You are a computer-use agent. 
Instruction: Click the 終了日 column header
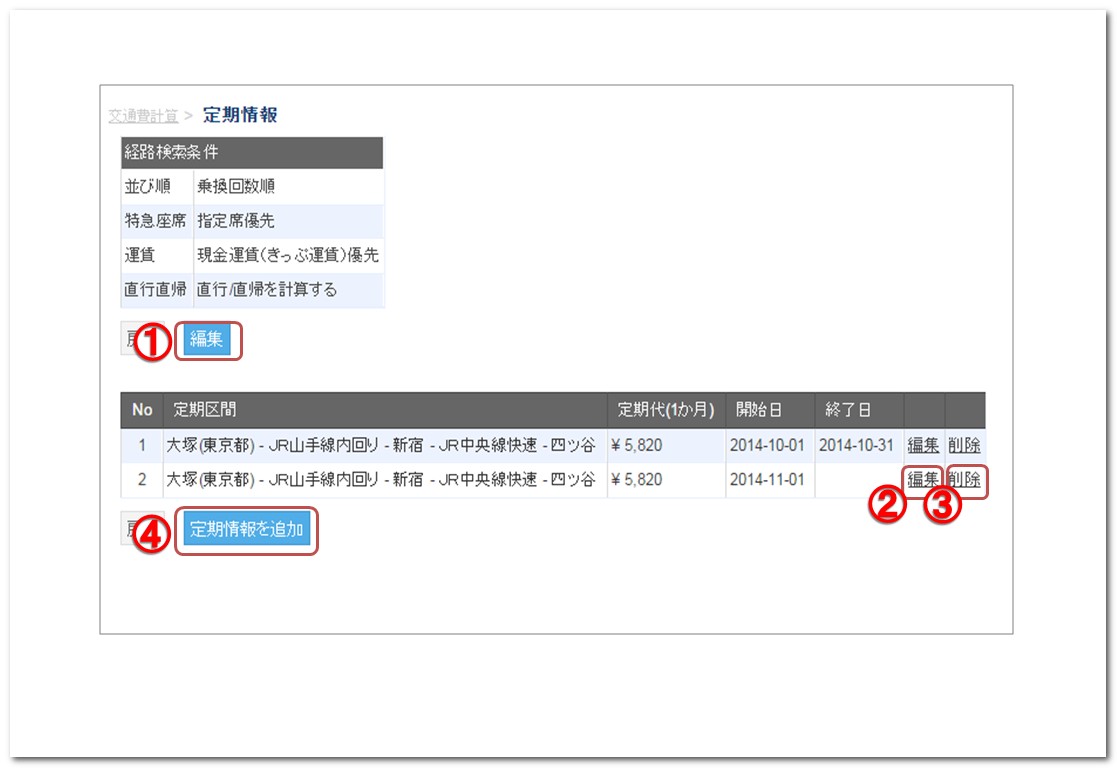859,410
